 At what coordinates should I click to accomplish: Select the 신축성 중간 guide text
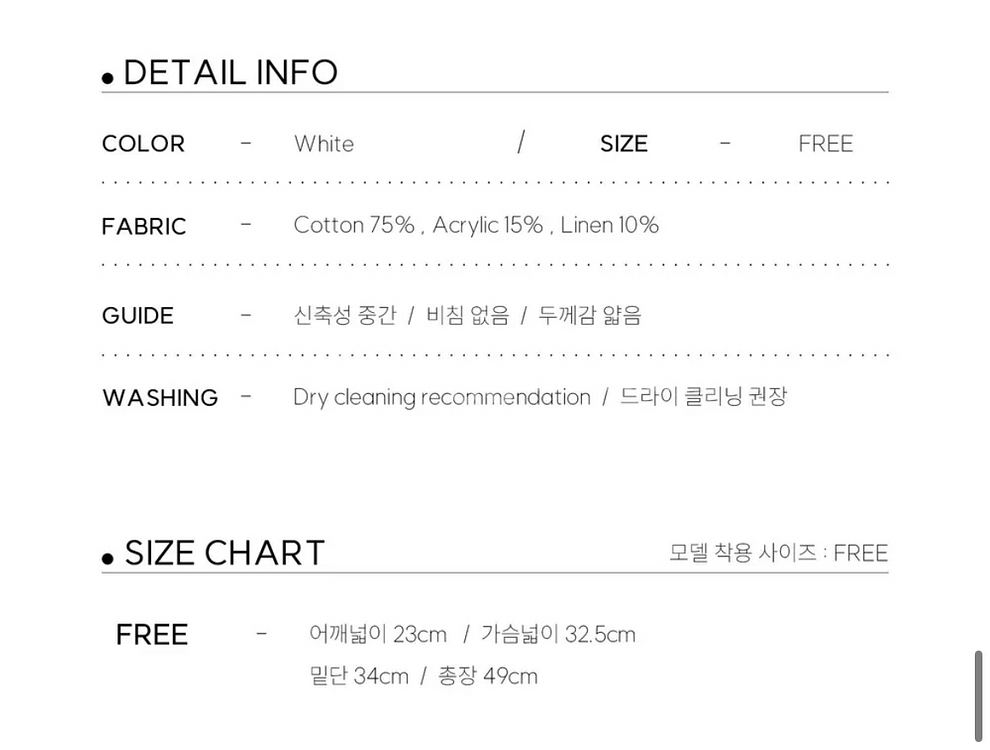tap(345, 315)
